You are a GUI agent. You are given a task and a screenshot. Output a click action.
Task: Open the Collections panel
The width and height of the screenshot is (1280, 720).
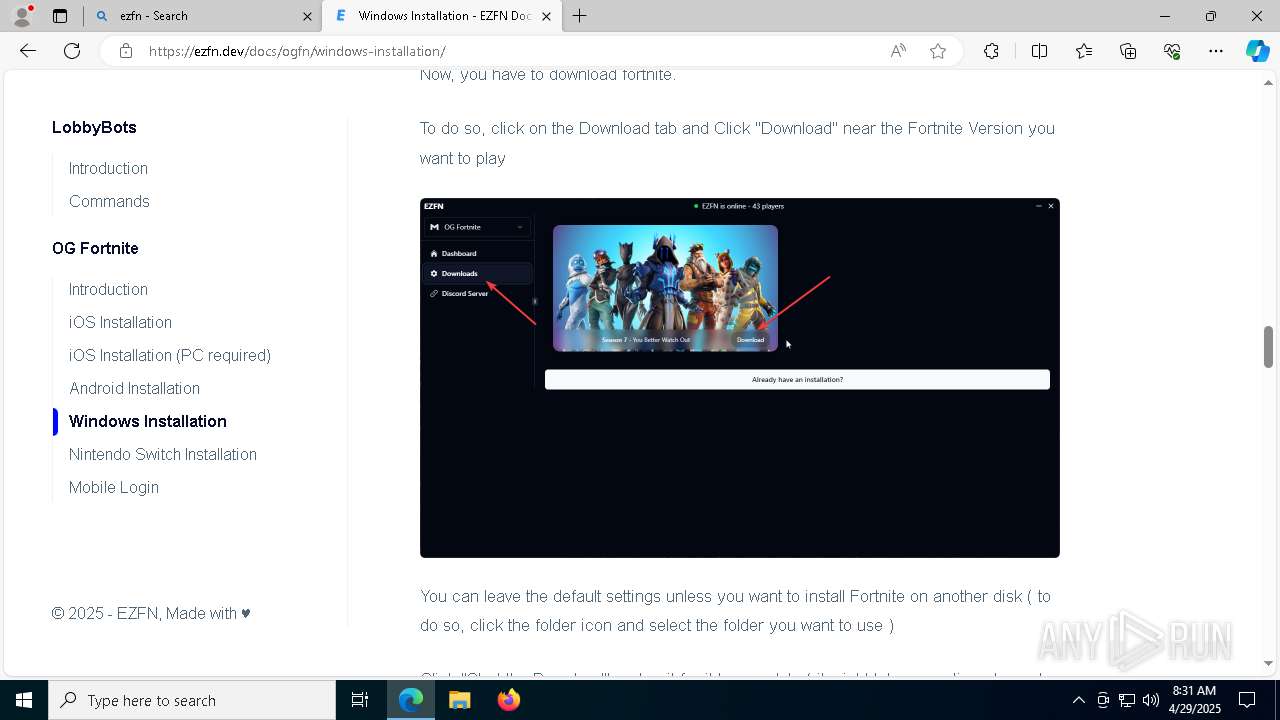coord(1128,51)
